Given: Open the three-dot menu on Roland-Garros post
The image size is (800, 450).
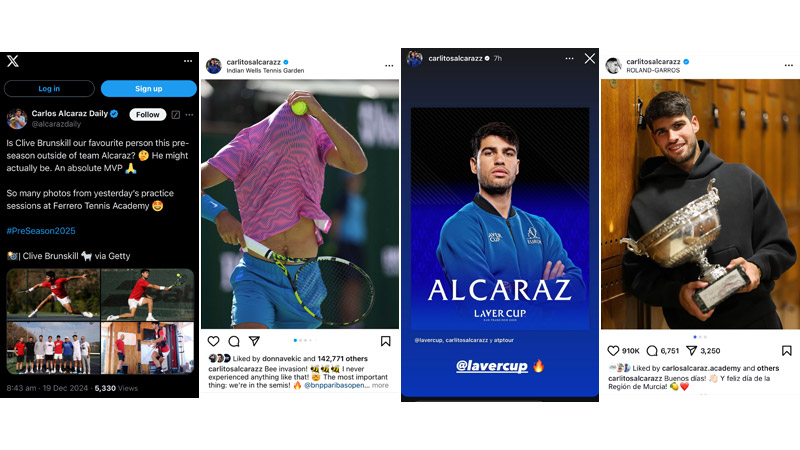Looking at the screenshot, I should (789, 65).
